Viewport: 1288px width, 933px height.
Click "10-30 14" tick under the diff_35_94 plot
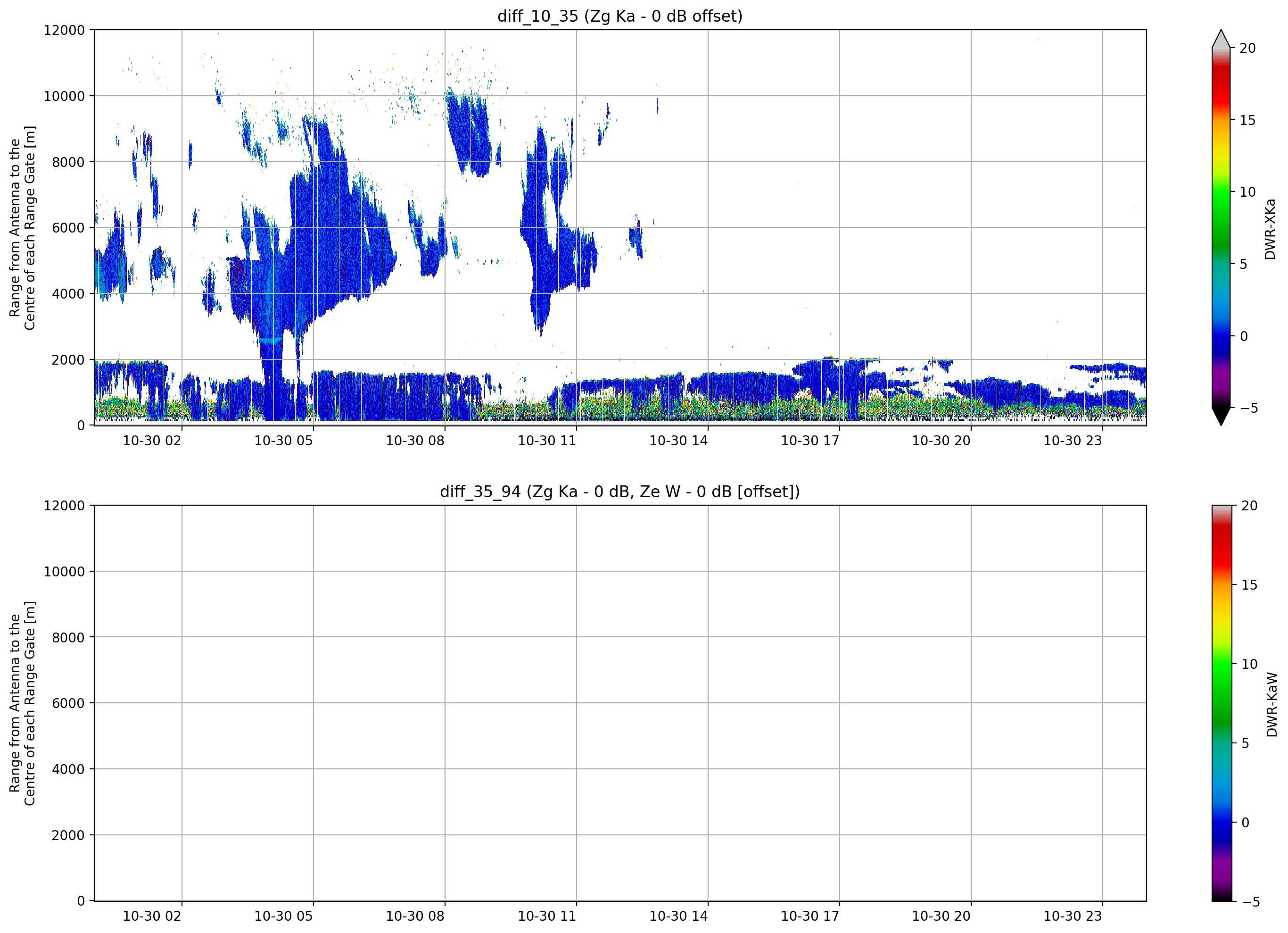click(678, 916)
